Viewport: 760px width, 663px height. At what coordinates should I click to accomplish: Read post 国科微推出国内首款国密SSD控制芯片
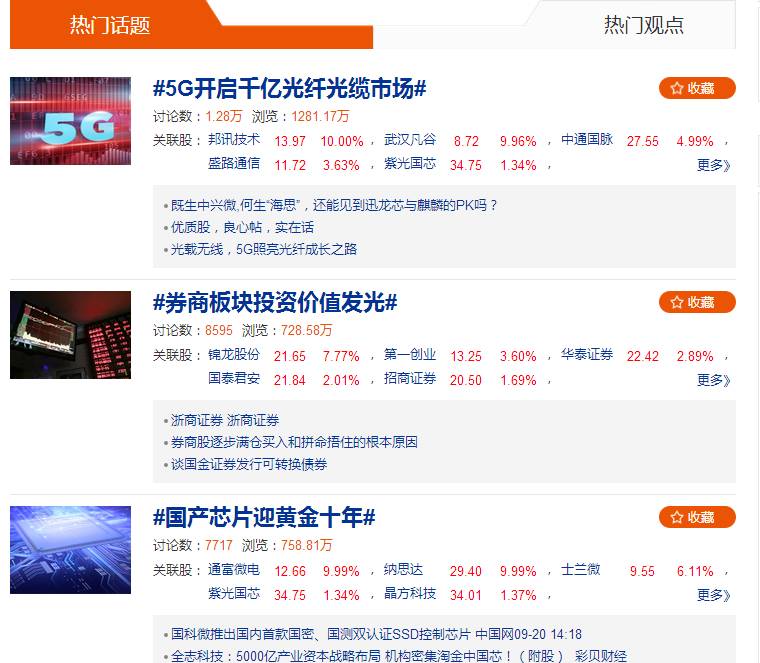[x=376, y=634]
